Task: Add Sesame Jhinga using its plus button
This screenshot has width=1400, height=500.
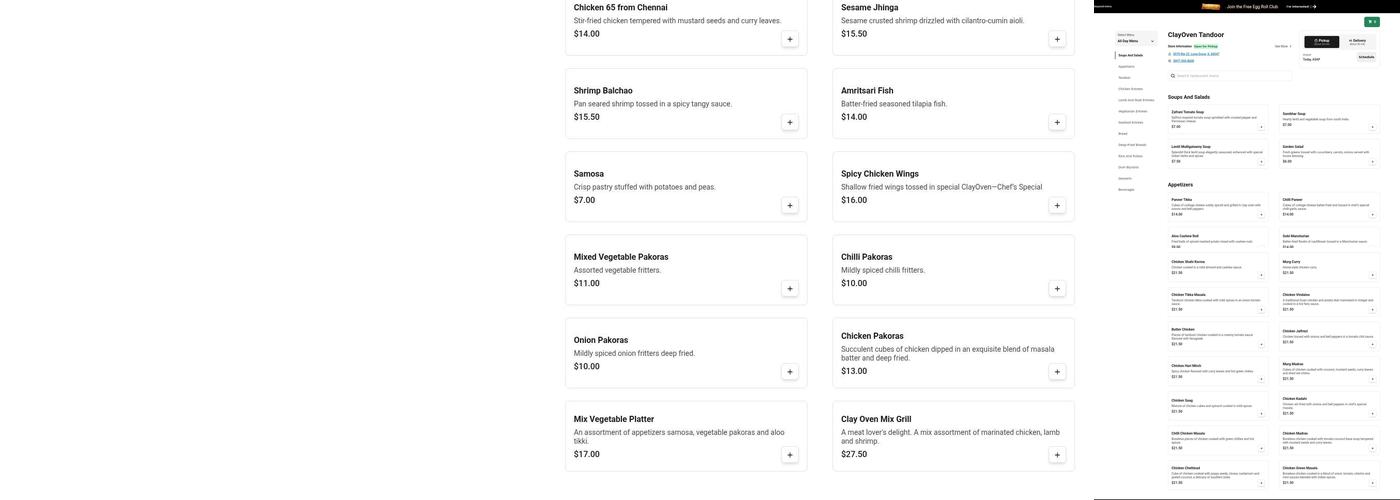Action: [x=1057, y=39]
